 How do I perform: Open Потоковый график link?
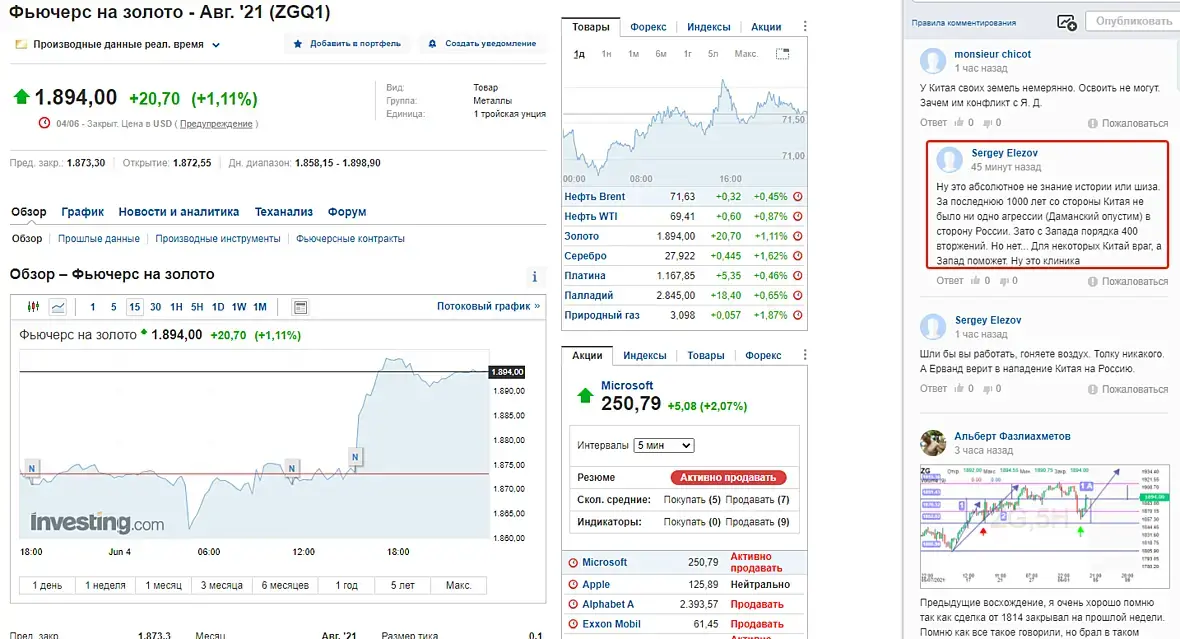488,306
